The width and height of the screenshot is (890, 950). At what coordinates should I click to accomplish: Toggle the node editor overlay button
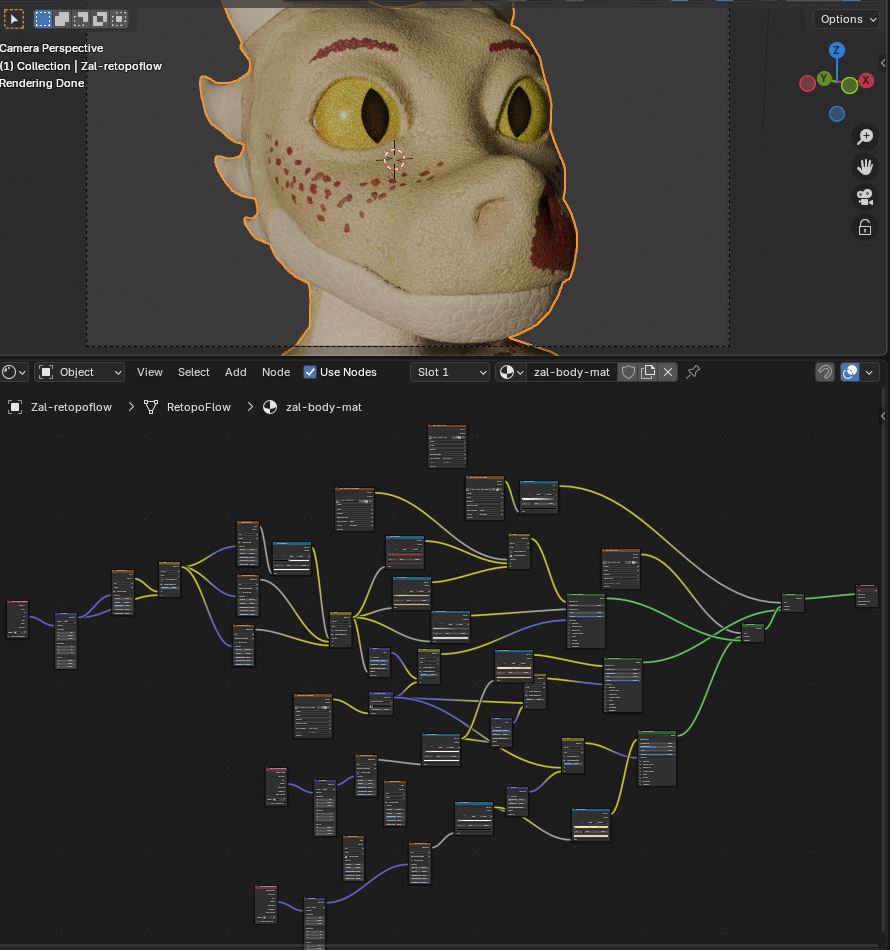click(x=850, y=372)
